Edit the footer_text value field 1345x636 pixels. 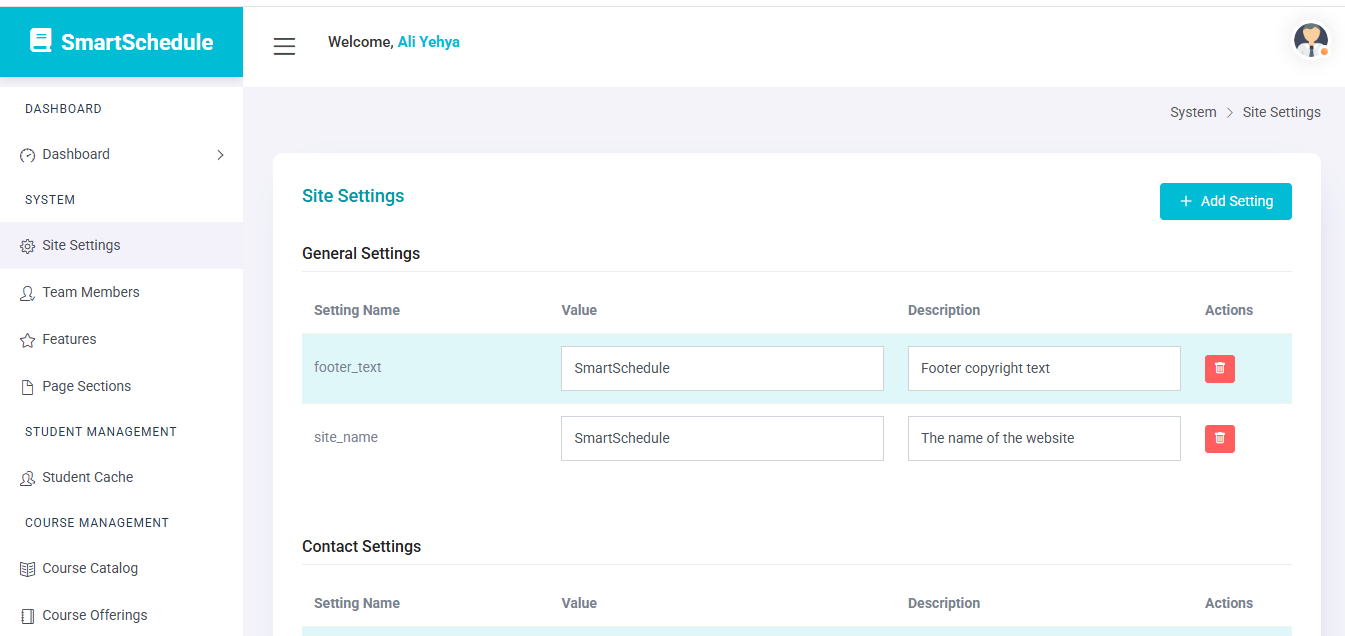pyautogui.click(x=721, y=369)
